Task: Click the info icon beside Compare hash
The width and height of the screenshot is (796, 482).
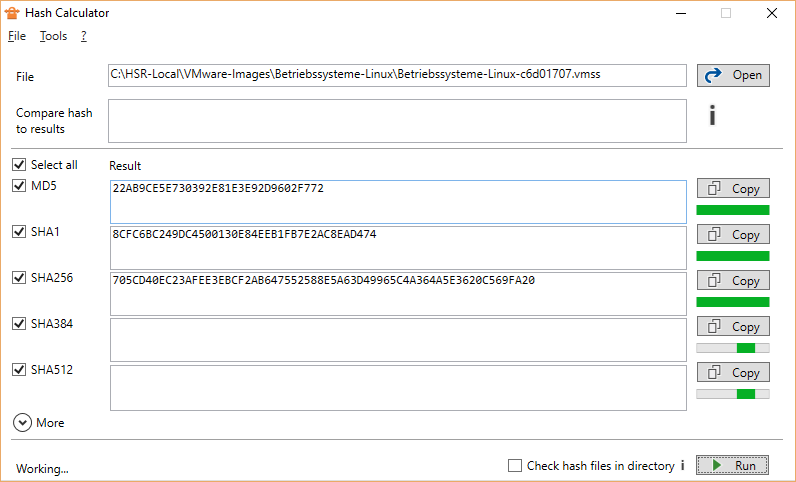Action: point(712,115)
